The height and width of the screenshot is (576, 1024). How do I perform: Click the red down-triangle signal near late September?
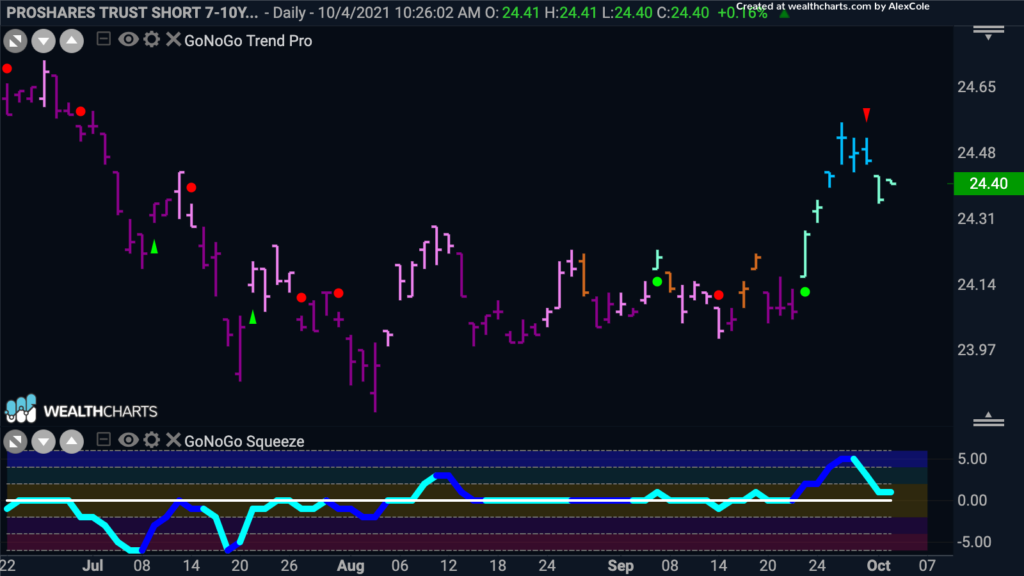tap(867, 115)
